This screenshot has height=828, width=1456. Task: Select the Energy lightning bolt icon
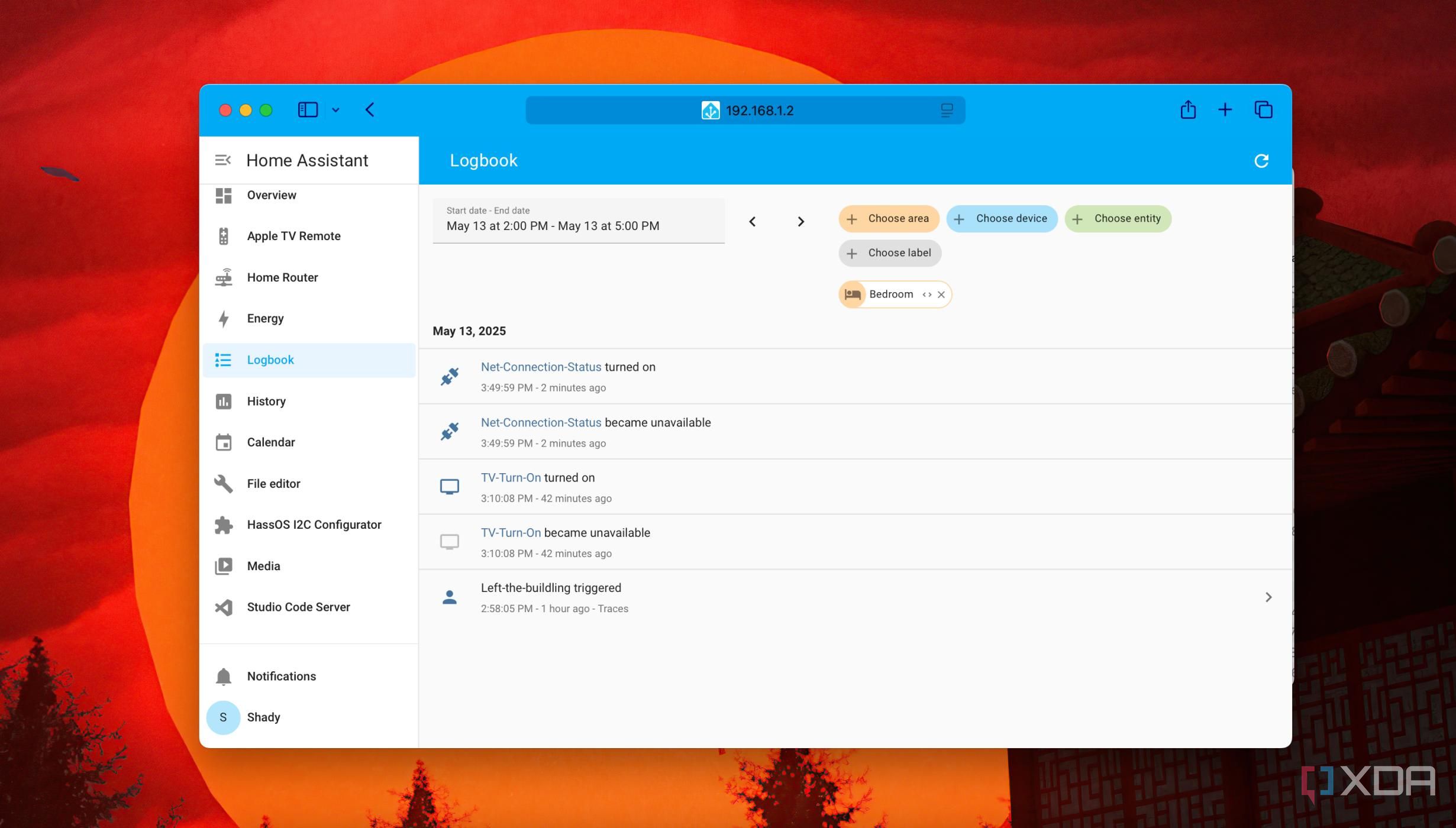224,318
